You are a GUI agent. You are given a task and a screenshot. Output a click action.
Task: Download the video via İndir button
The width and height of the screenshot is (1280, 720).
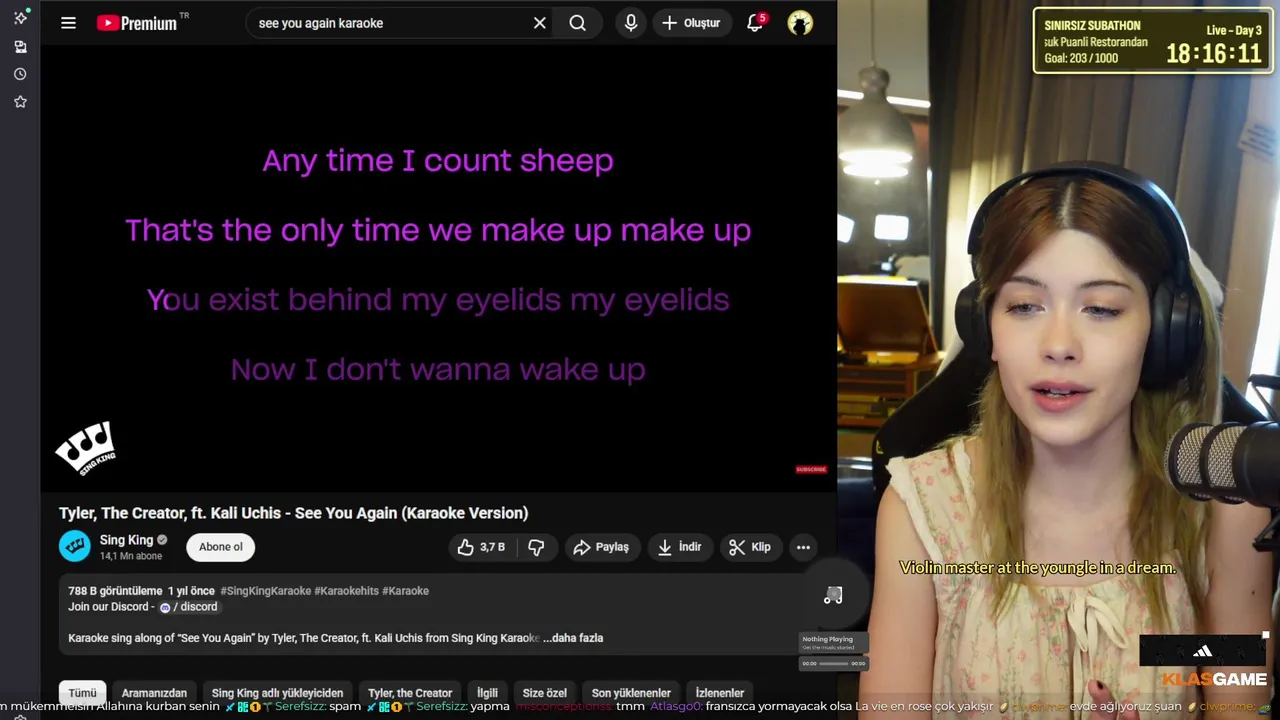click(680, 547)
